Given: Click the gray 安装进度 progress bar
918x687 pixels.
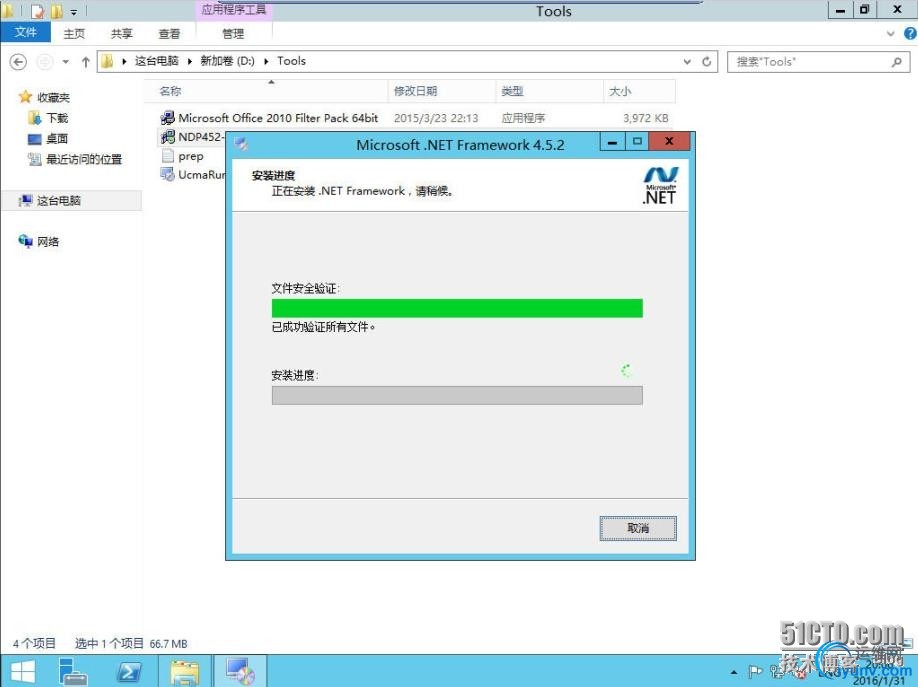Looking at the screenshot, I should [457, 395].
